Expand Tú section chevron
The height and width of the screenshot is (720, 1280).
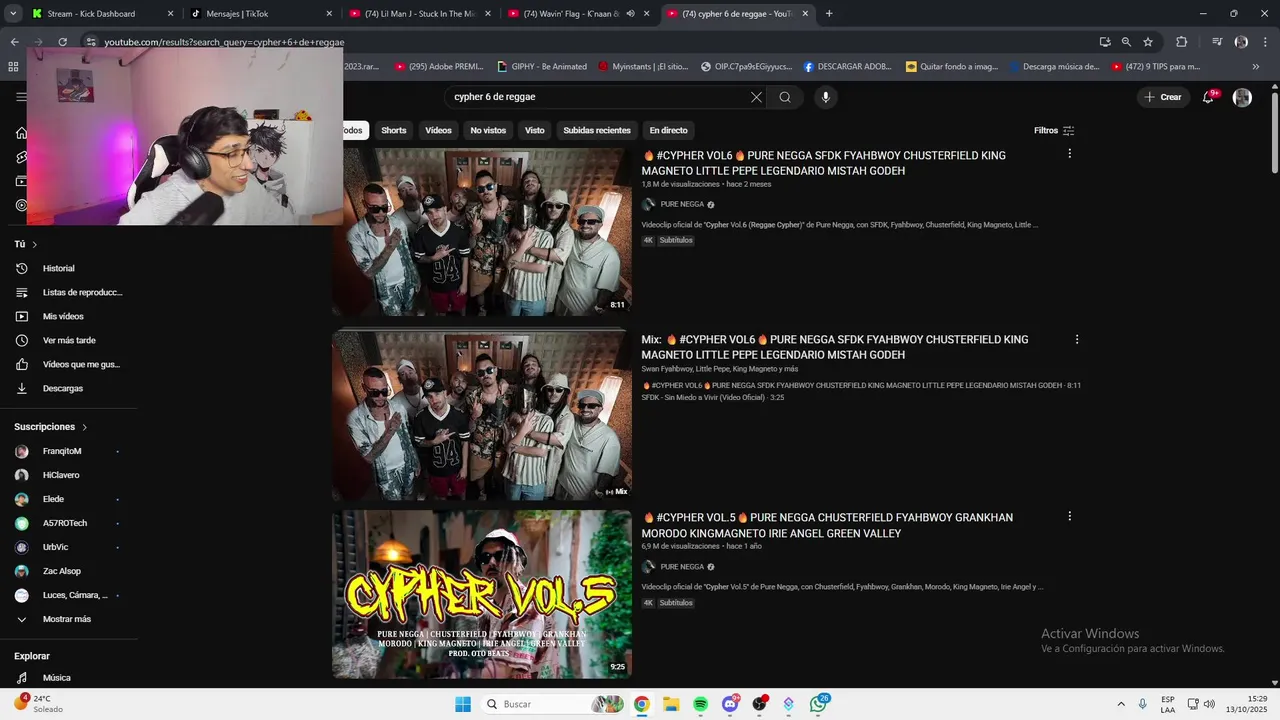point(34,244)
